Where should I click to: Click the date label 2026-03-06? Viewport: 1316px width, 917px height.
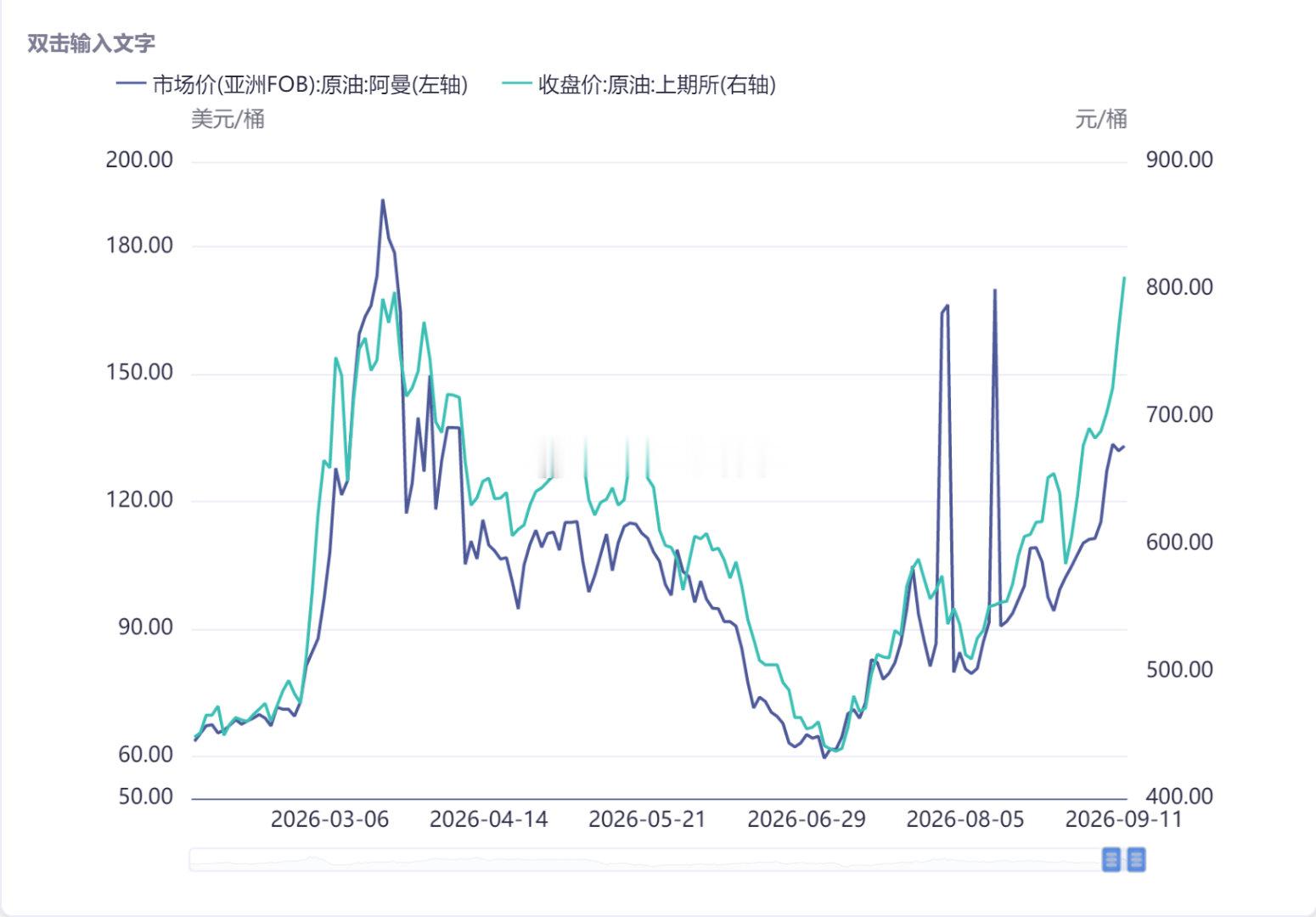coord(329,819)
